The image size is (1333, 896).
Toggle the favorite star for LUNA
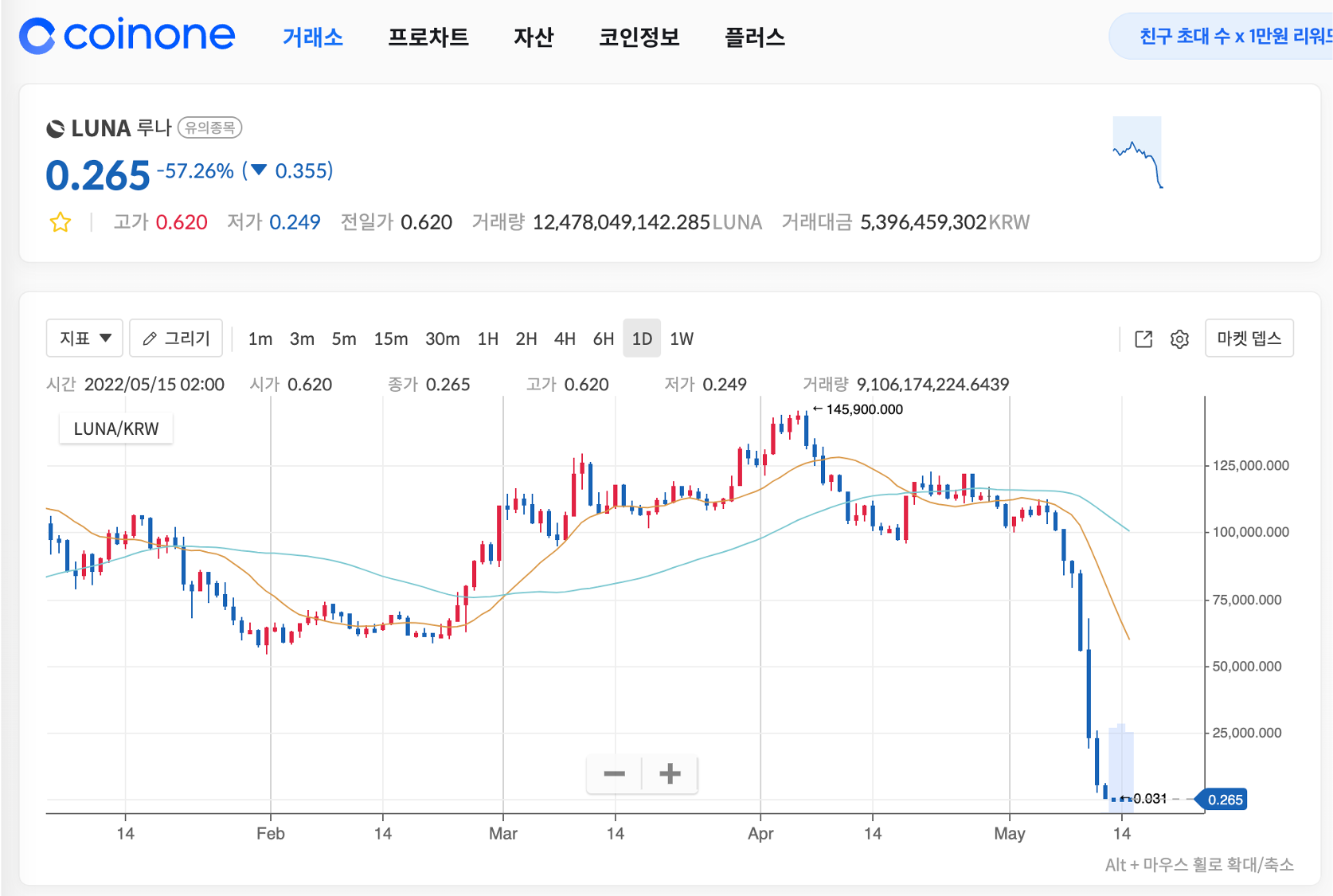pos(61,222)
